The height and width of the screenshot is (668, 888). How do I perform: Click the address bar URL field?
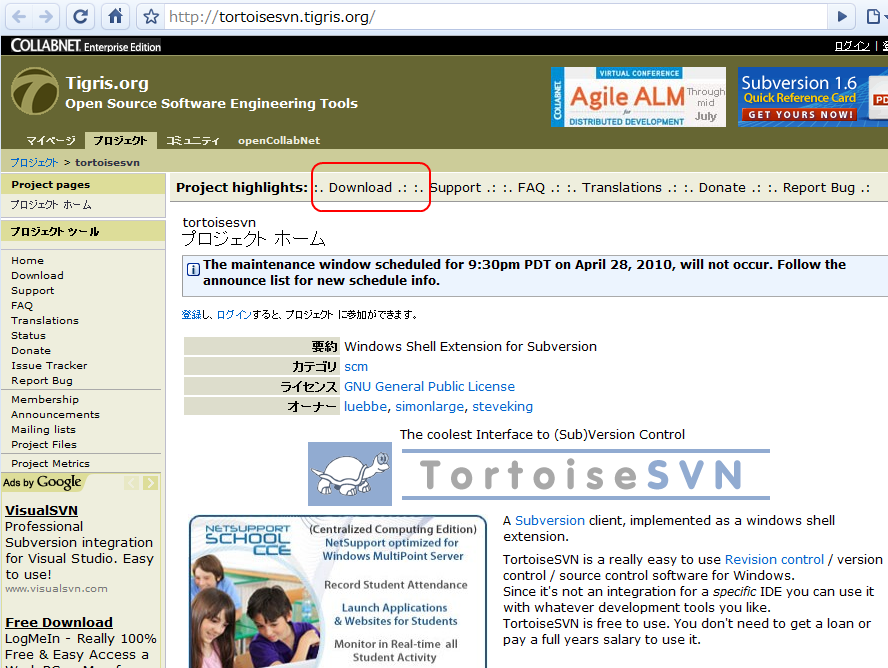point(497,17)
